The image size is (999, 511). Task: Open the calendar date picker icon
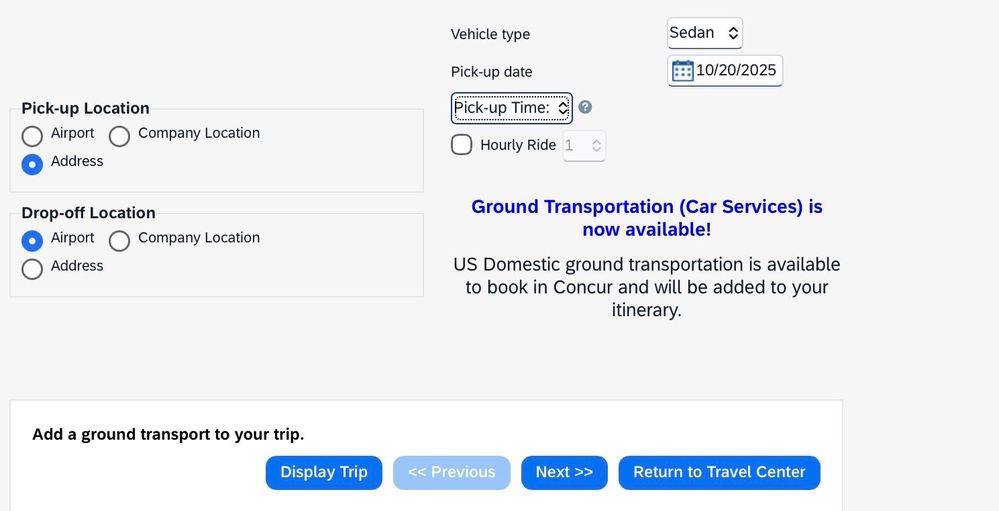[683, 71]
